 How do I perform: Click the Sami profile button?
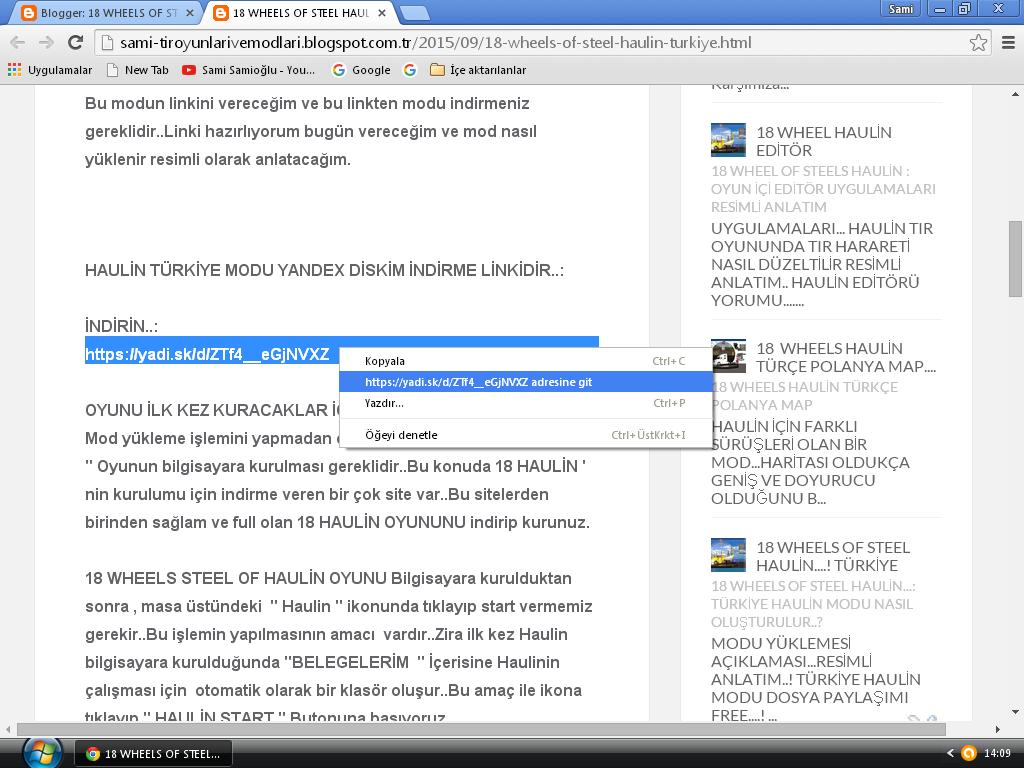point(901,8)
